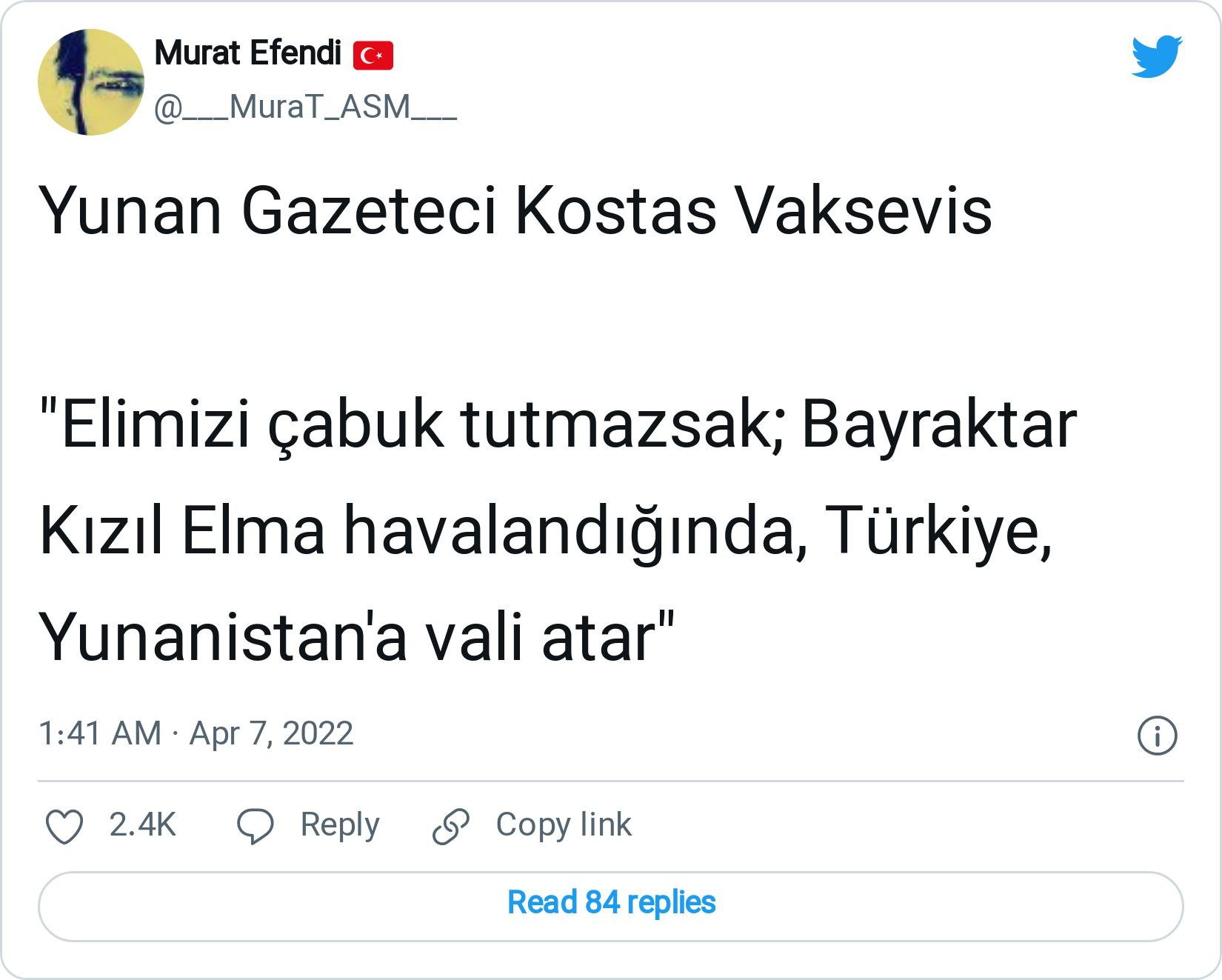Click the 1:41 AM time text
The image size is (1222, 980).
[99, 733]
